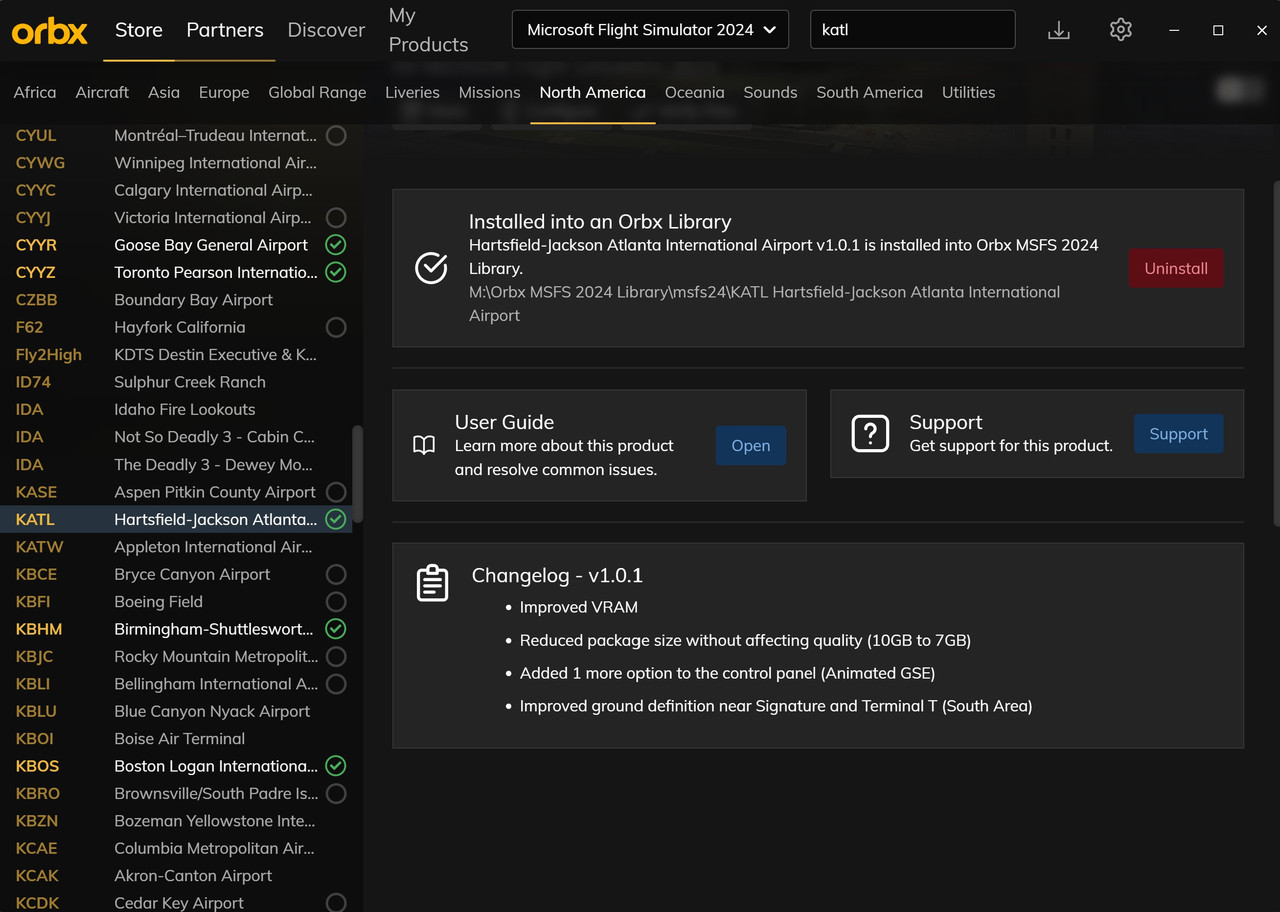Toggle the installed check for Hartsfield-Jackson Atlanta

(336, 519)
